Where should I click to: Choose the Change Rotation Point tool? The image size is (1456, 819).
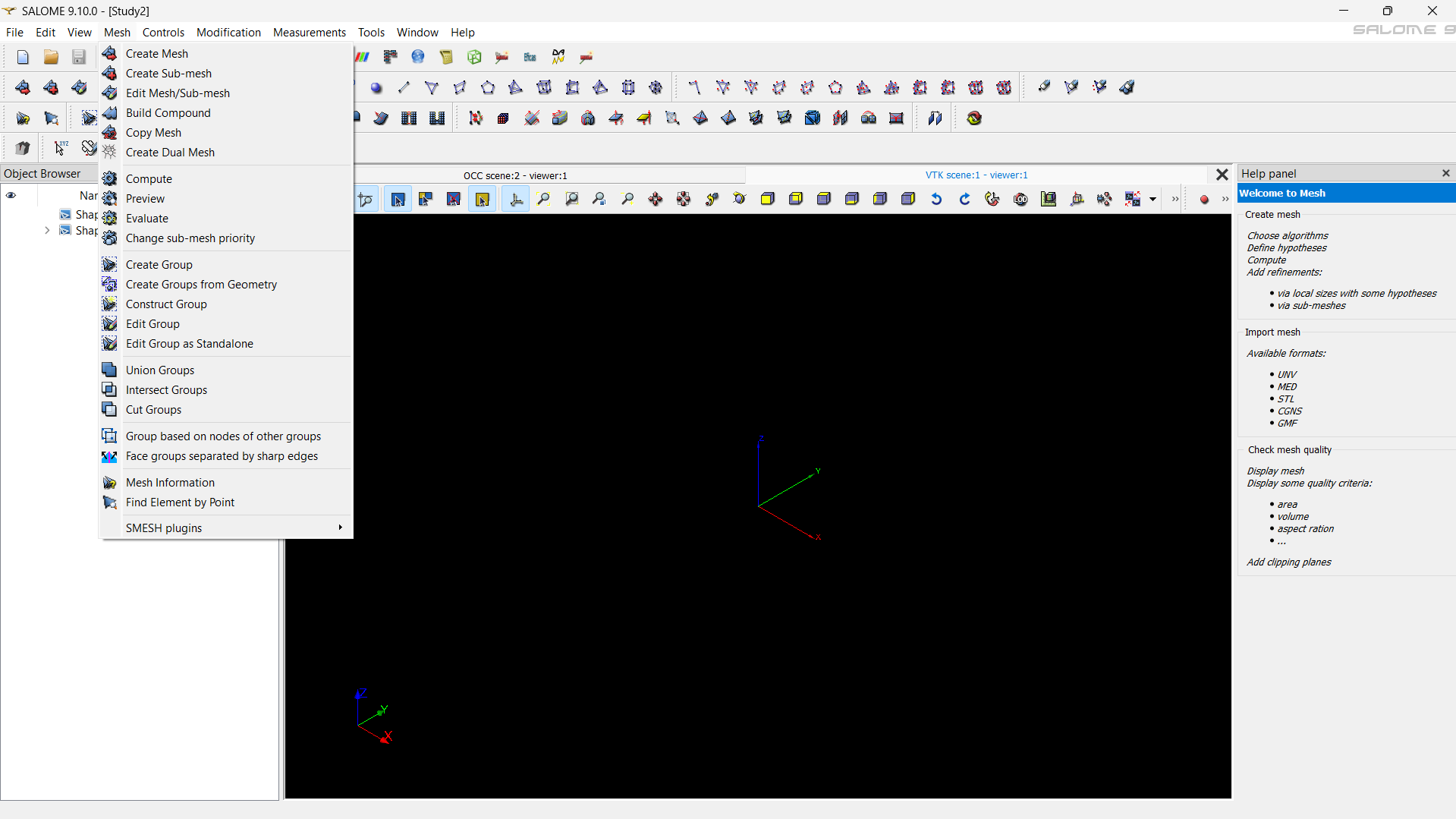pos(712,200)
